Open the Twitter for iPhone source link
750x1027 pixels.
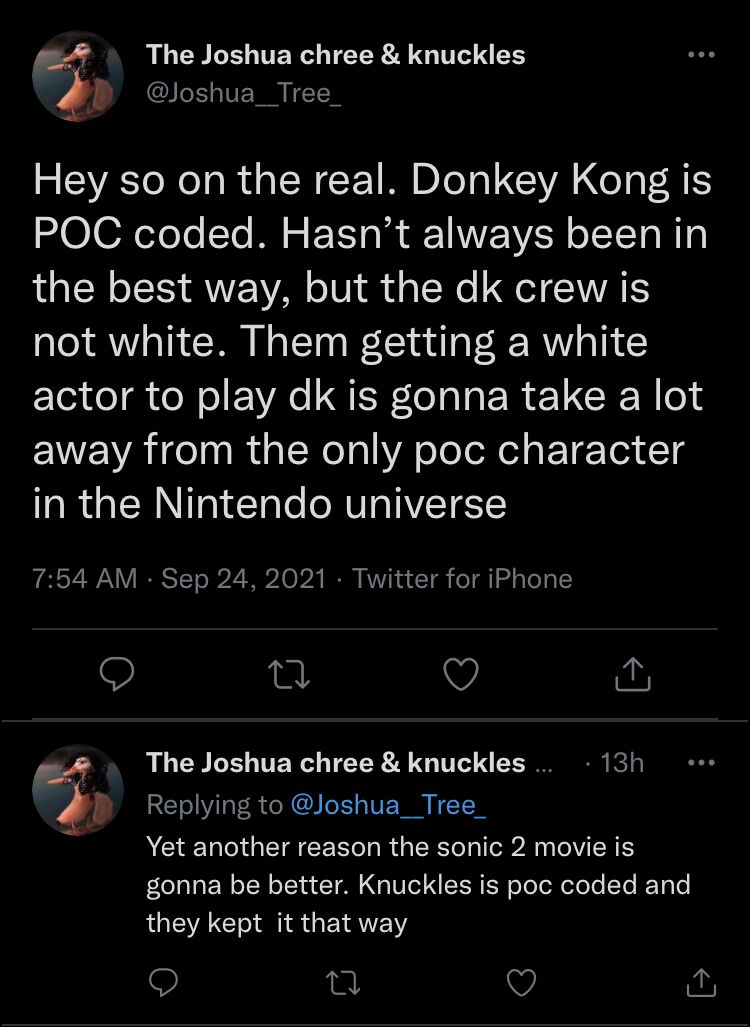[x=462, y=578]
